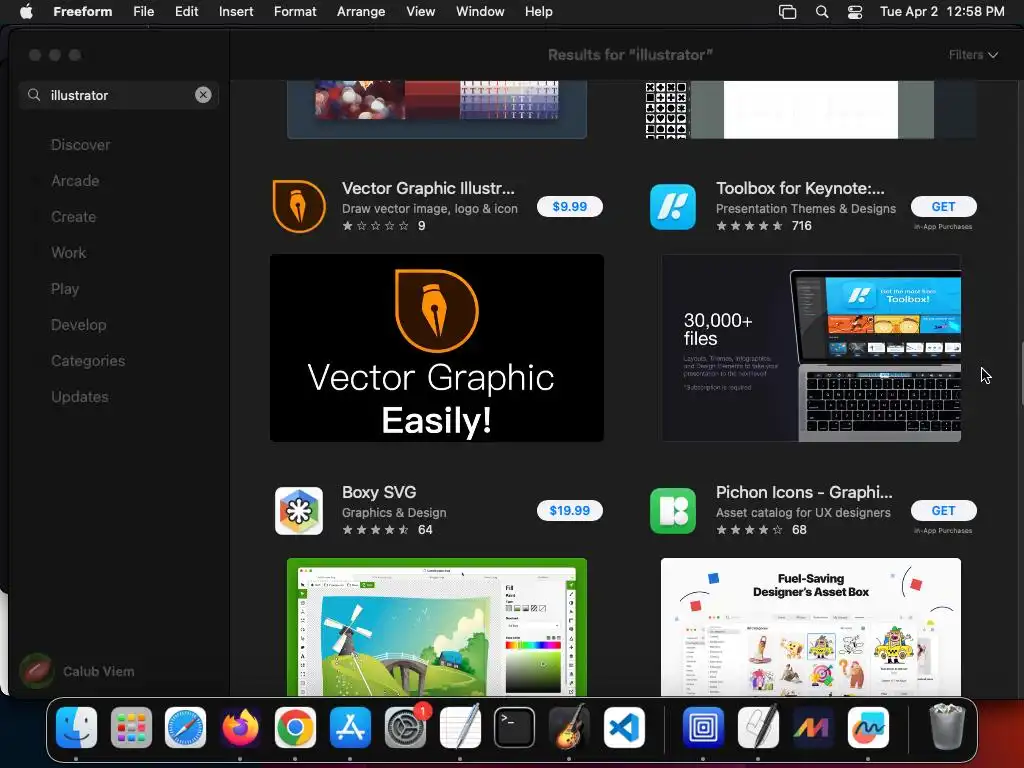Open the View menu

pyautogui.click(x=420, y=11)
